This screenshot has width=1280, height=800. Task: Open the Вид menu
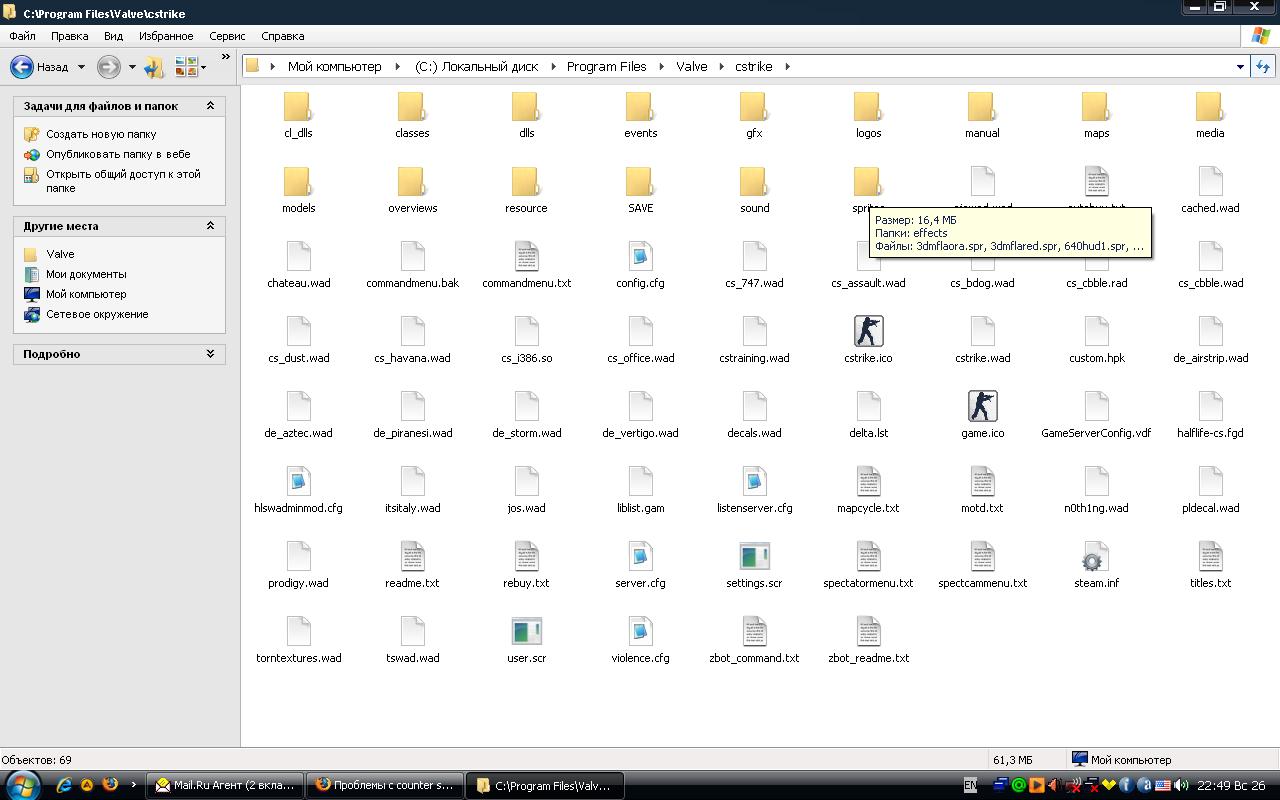(113, 36)
